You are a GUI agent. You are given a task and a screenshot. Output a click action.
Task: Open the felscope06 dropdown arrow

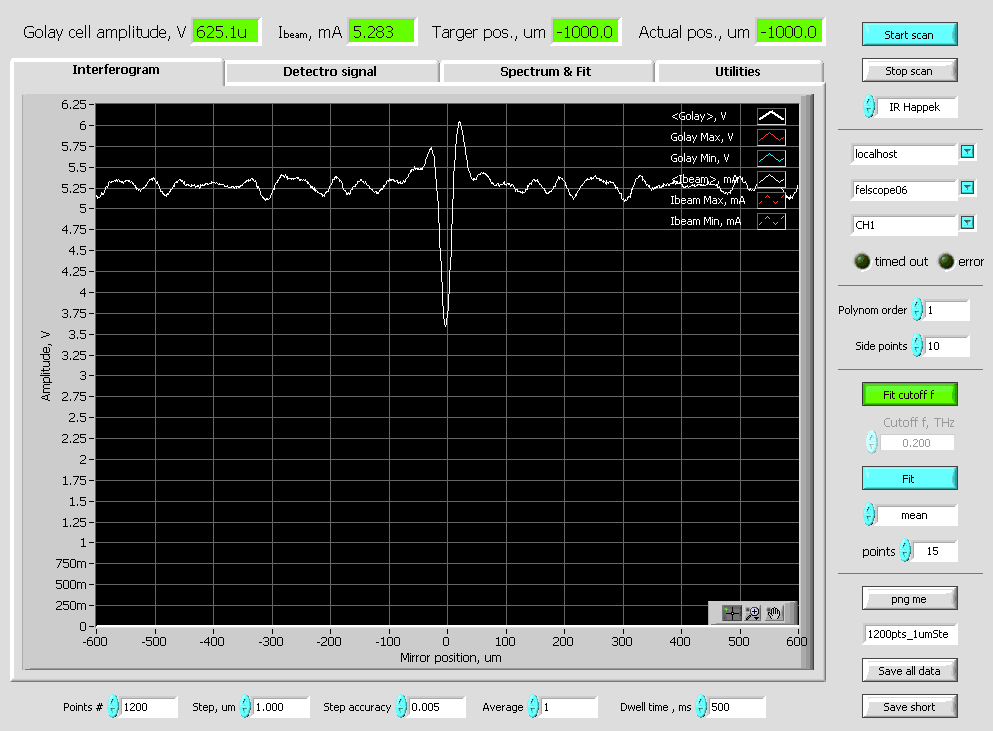click(x=967, y=188)
